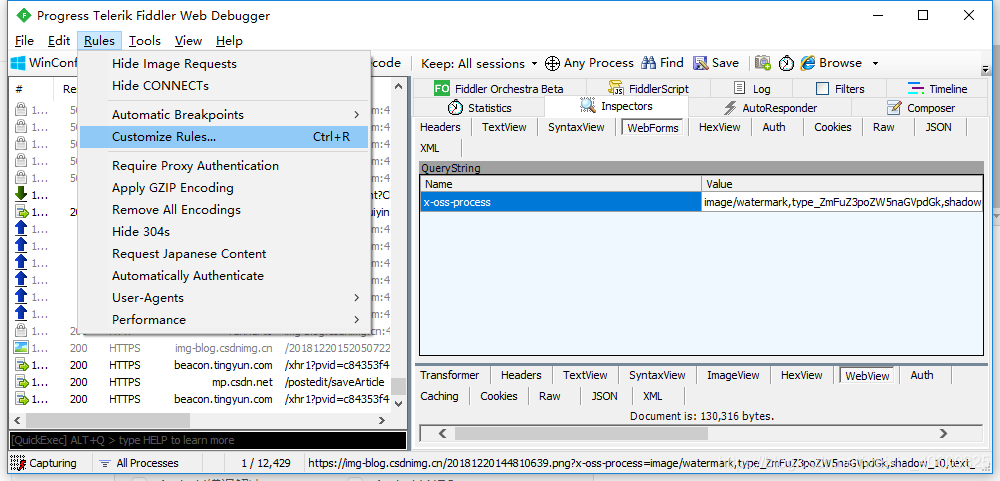Click the Value column header
Screen dimensions: 1000x481
pyautogui.click(x=842, y=184)
